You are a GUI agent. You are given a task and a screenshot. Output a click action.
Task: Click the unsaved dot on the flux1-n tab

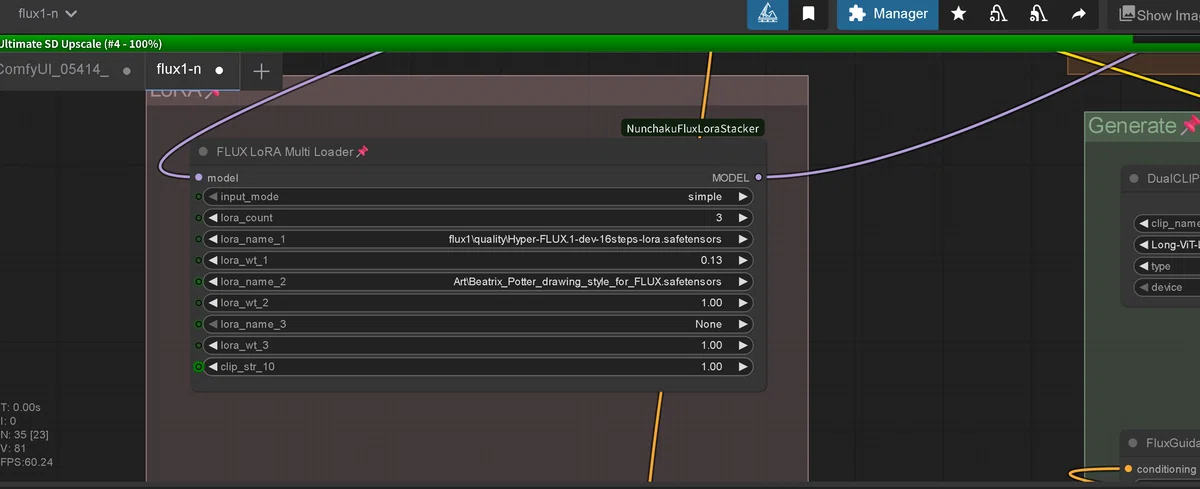(219, 71)
